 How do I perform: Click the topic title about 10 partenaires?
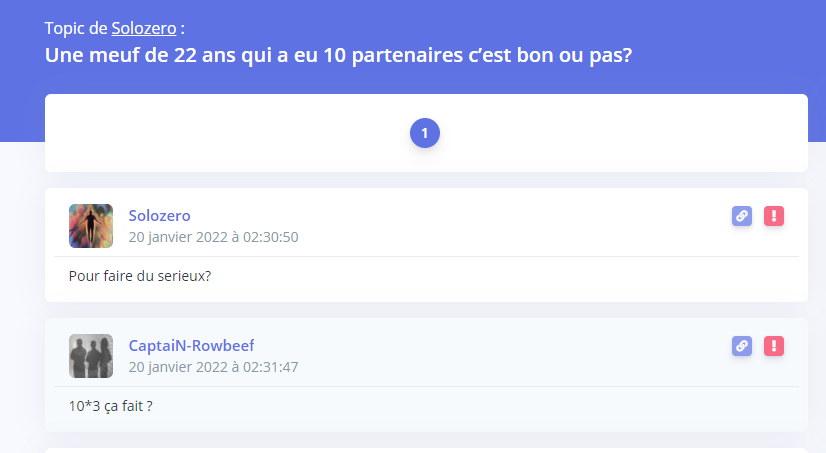click(338, 55)
